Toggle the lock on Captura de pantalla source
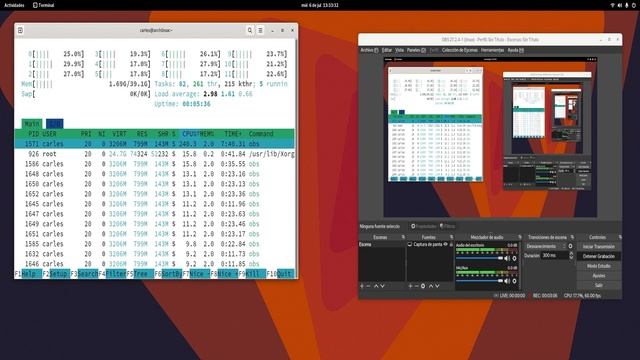This screenshot has height=360, width=640. (x=451, y=244)
